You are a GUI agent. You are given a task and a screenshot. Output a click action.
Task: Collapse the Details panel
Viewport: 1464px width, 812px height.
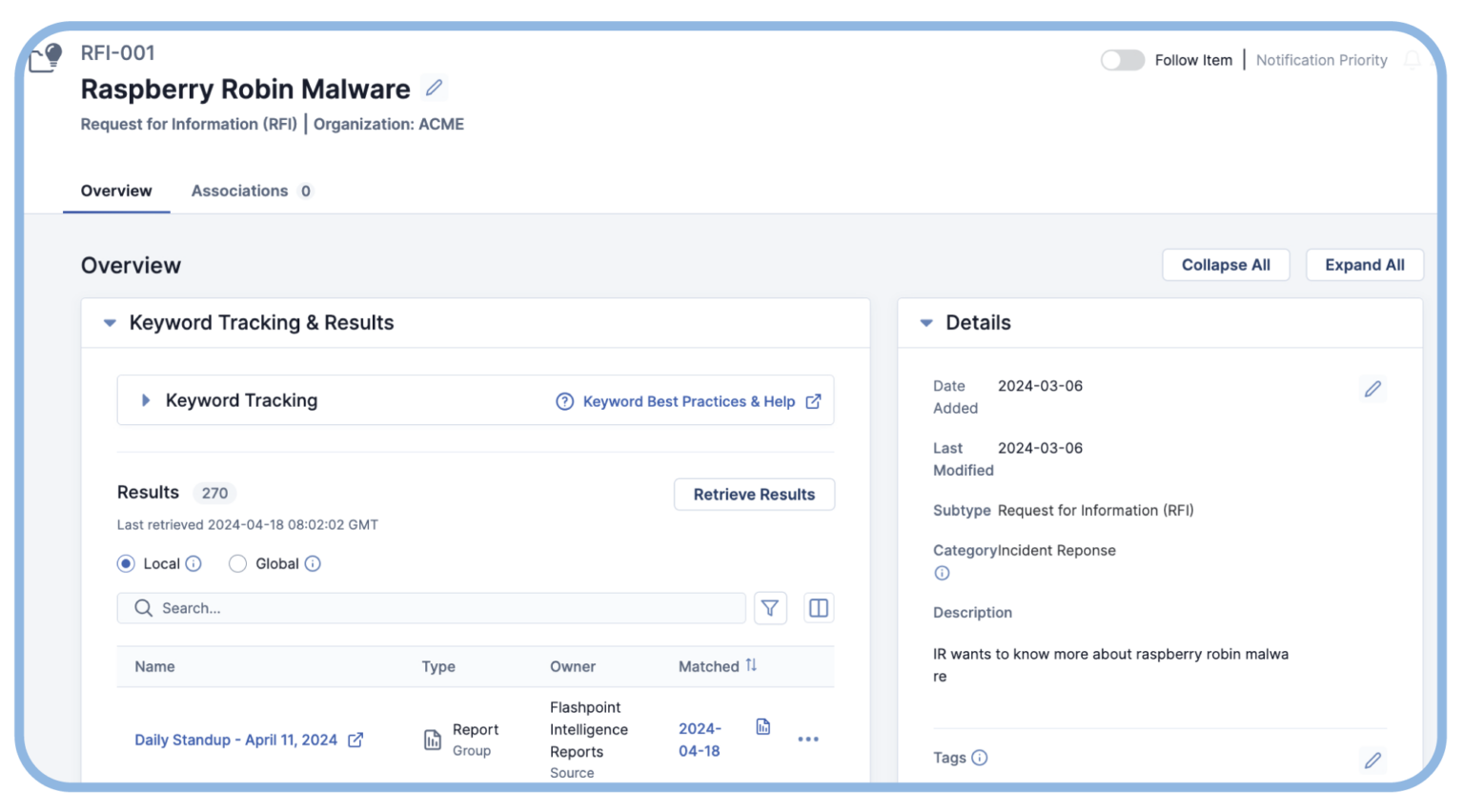pos(925,323)
